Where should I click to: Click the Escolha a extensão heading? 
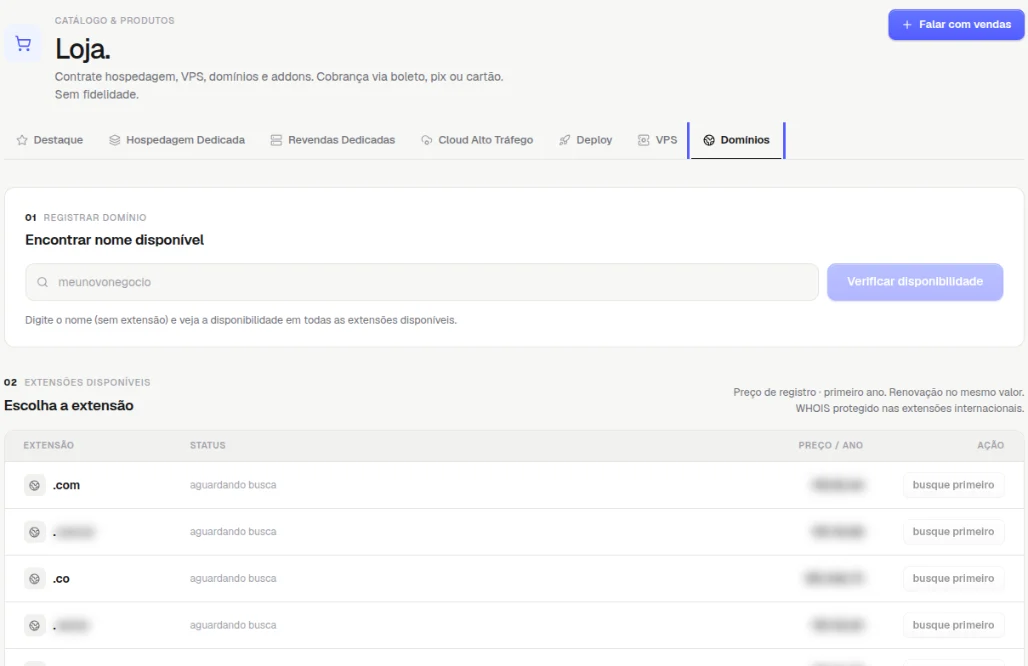(x=69, y=406)
